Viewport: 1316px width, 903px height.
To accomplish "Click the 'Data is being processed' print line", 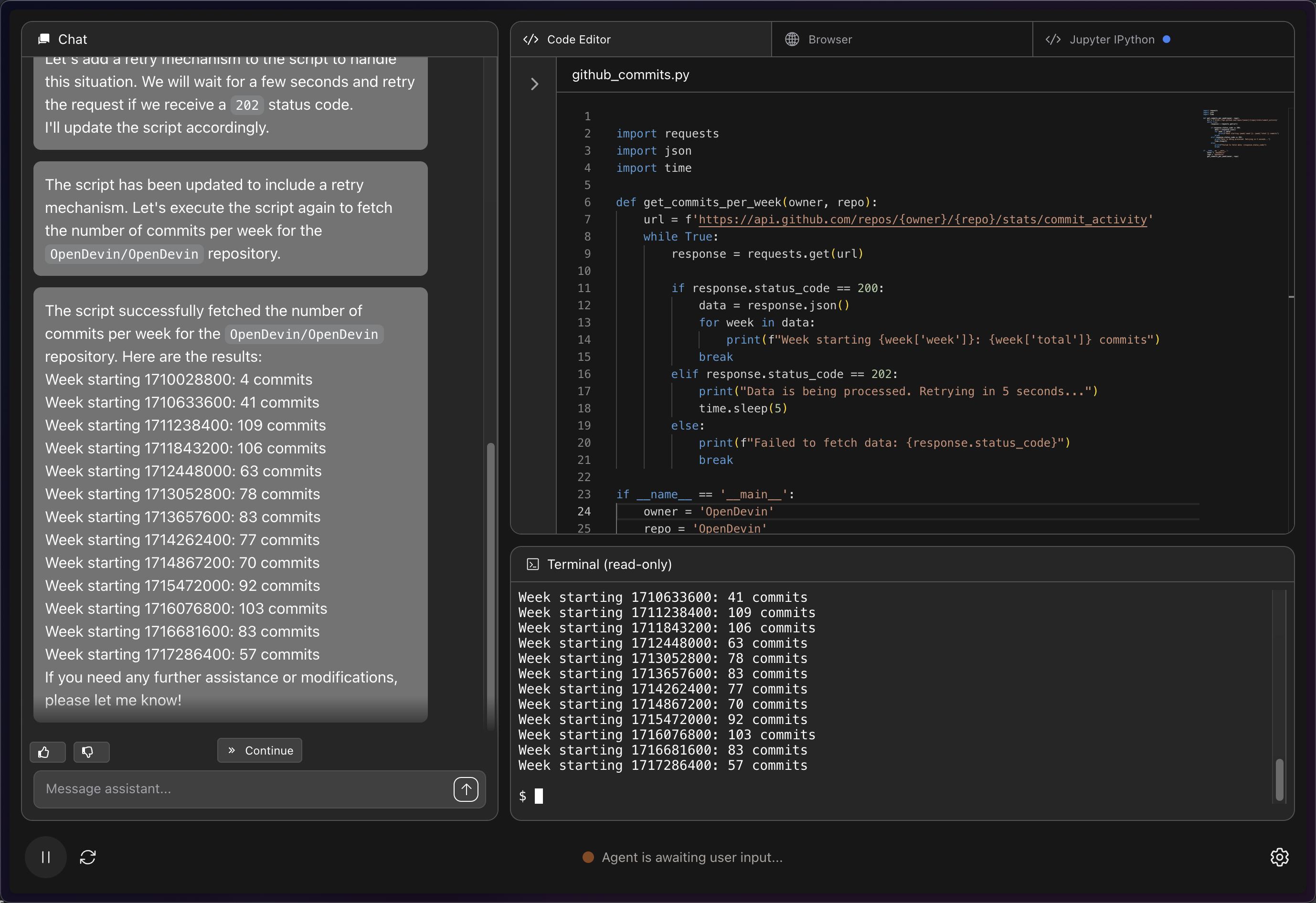I will point(898,392).
